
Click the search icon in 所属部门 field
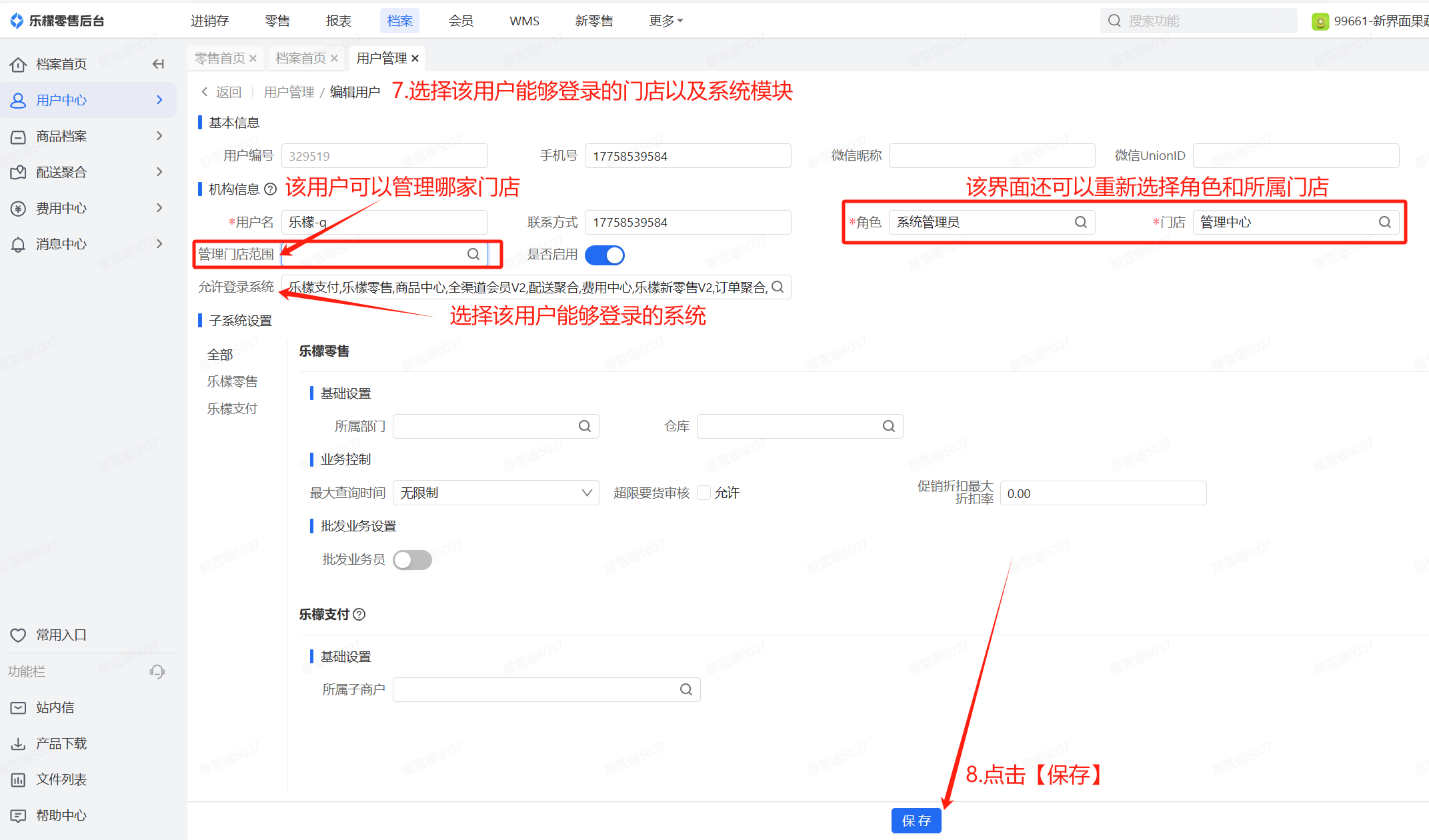click(x=585, y=426)
